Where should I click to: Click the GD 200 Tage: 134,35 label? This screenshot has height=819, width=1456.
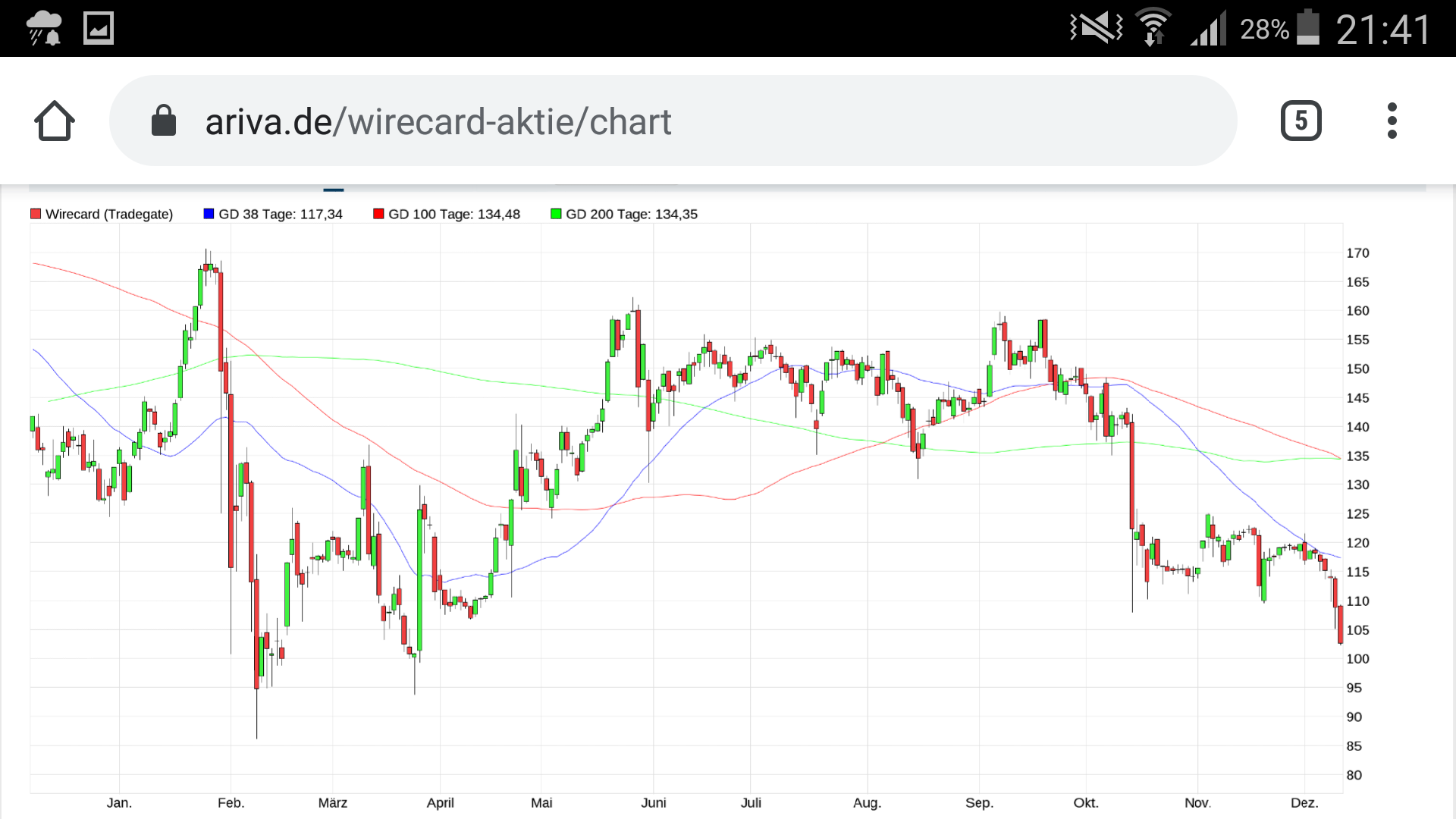pos(631,214)
